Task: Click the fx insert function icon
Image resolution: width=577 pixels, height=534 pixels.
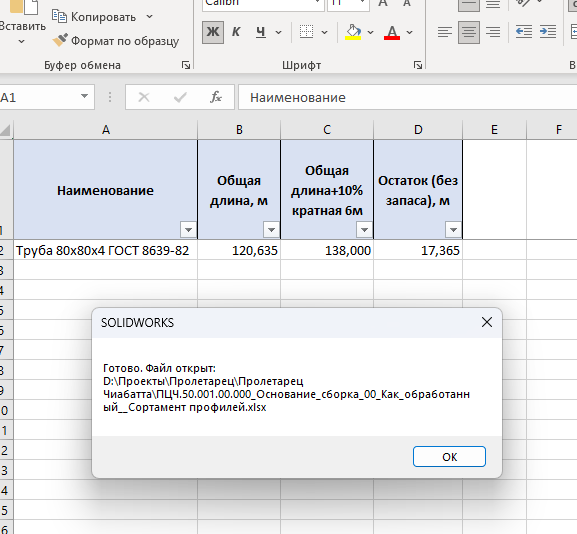Action: 216,97
